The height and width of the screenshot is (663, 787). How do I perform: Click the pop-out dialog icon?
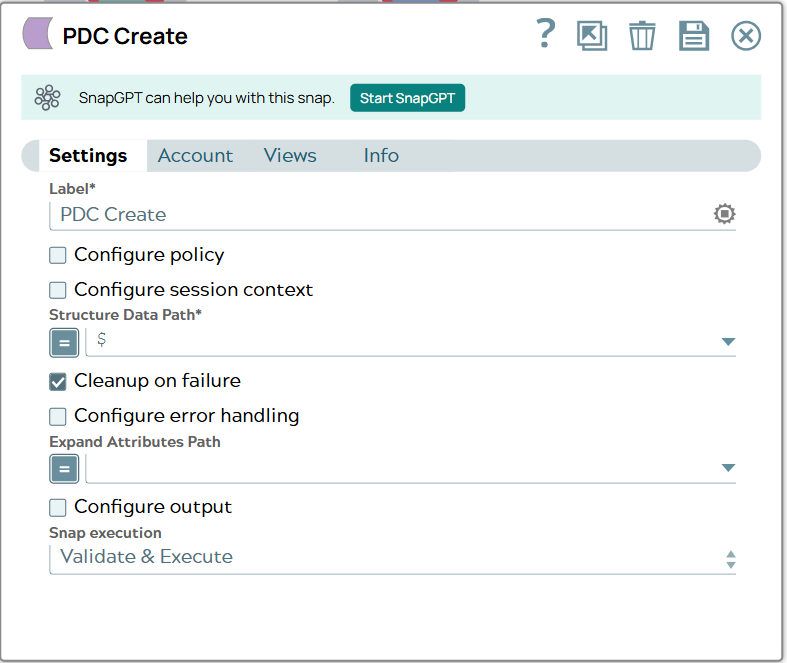tap(592, 36)
